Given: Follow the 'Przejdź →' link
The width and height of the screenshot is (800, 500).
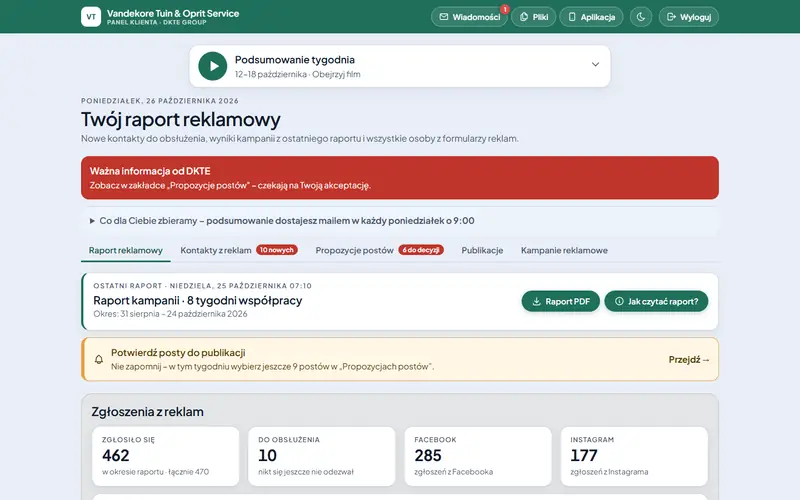Looking at the screenshot, I should [x=689, y=359].
